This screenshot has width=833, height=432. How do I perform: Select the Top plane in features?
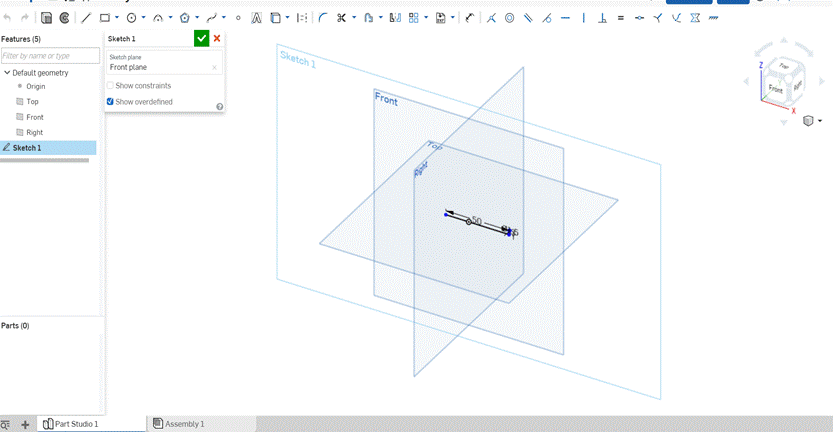(x=32, y=101)
